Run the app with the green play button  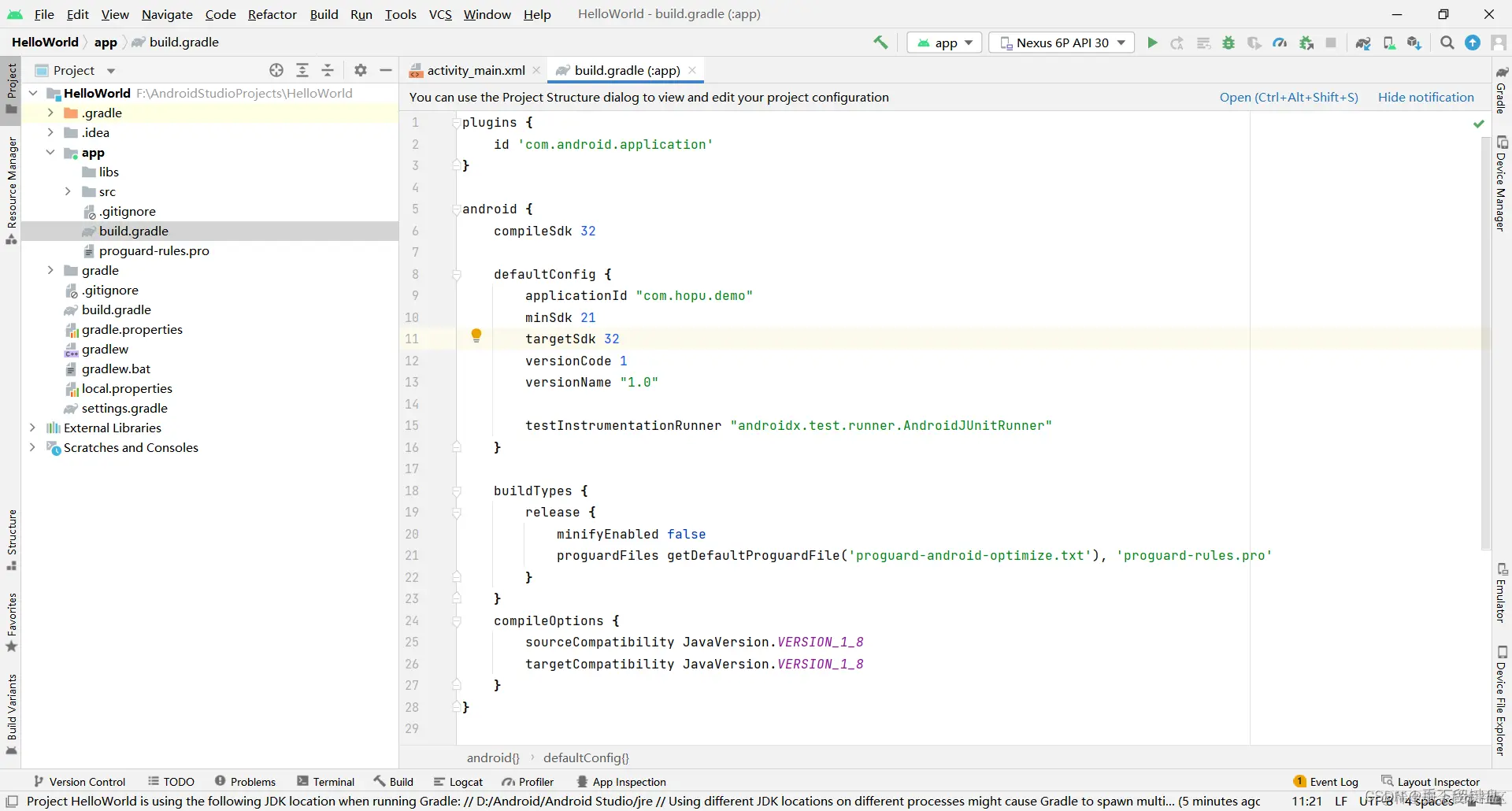pos(1152,43)
